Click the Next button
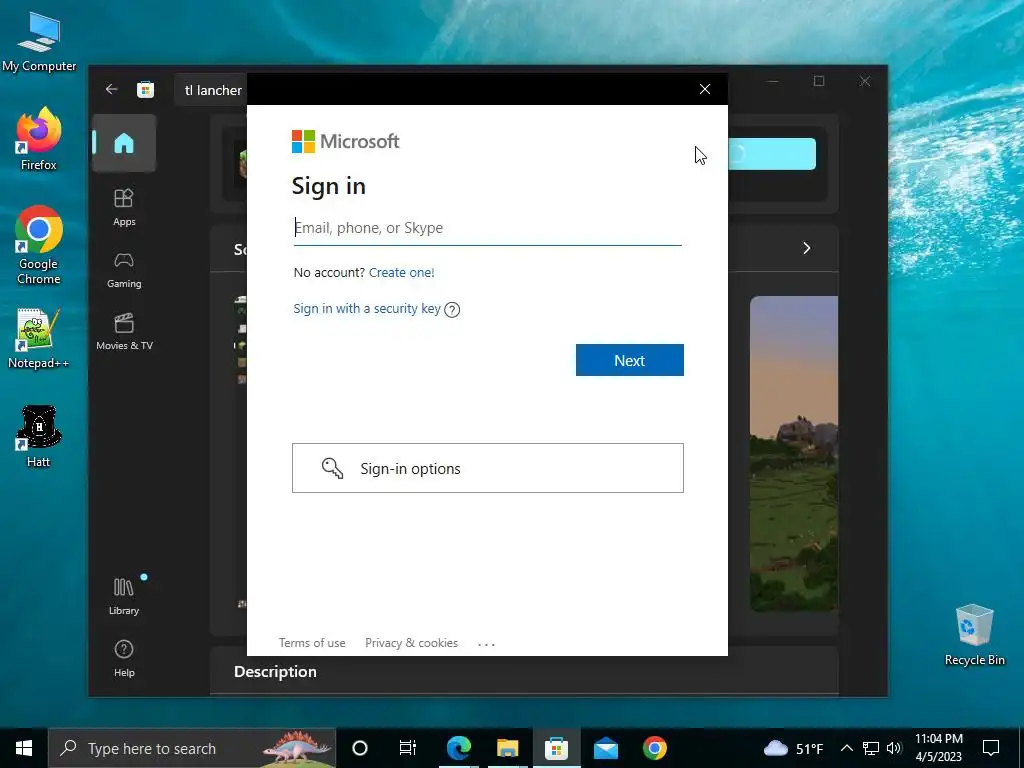 pyautogui.click(x=630, y=360)
